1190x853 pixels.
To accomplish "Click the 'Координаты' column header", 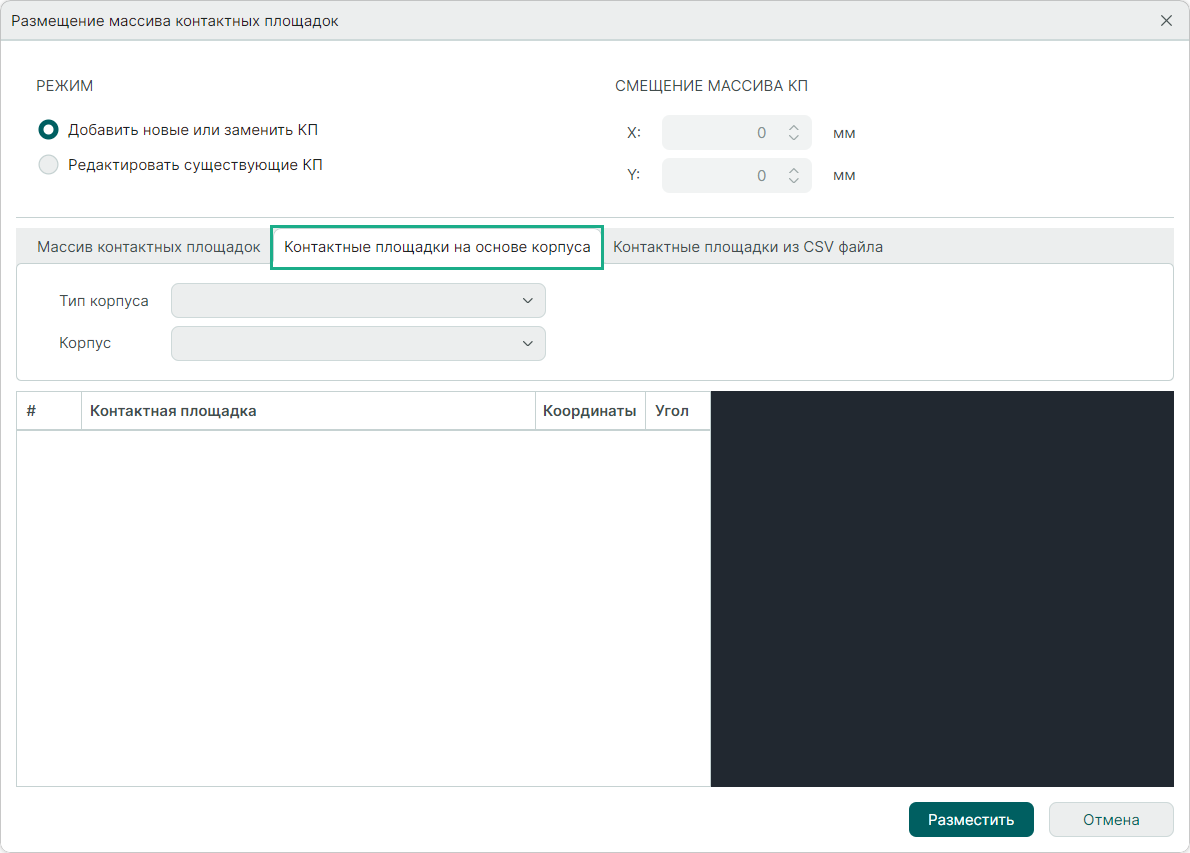I will (589, 411).
